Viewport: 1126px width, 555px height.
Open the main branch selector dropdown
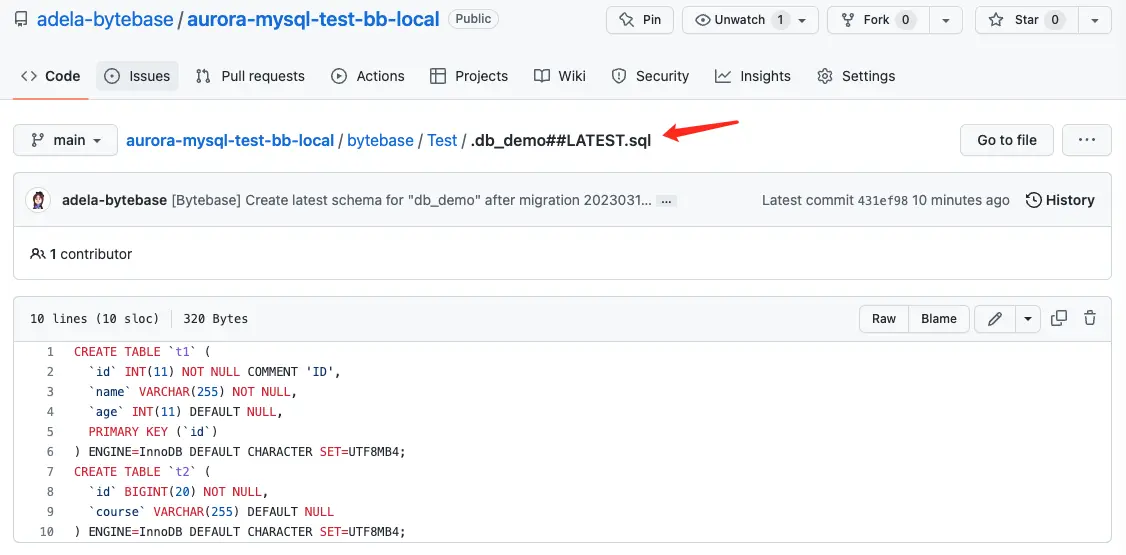(65, 140)
